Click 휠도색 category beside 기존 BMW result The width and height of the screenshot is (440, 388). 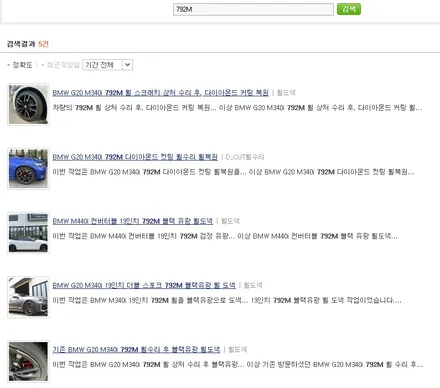click(237, 349)
